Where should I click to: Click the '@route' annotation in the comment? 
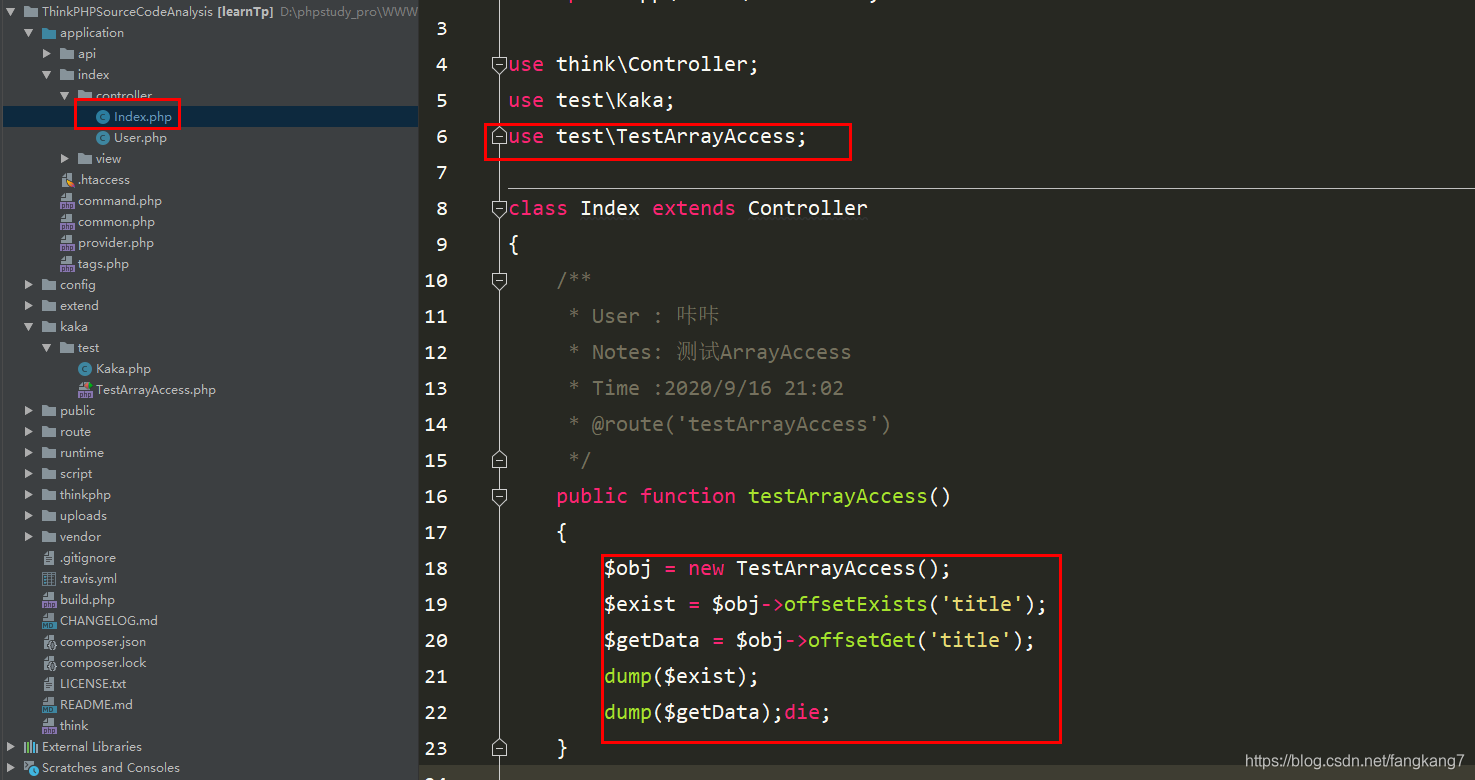pyautogui.click(x=628, y=425)
